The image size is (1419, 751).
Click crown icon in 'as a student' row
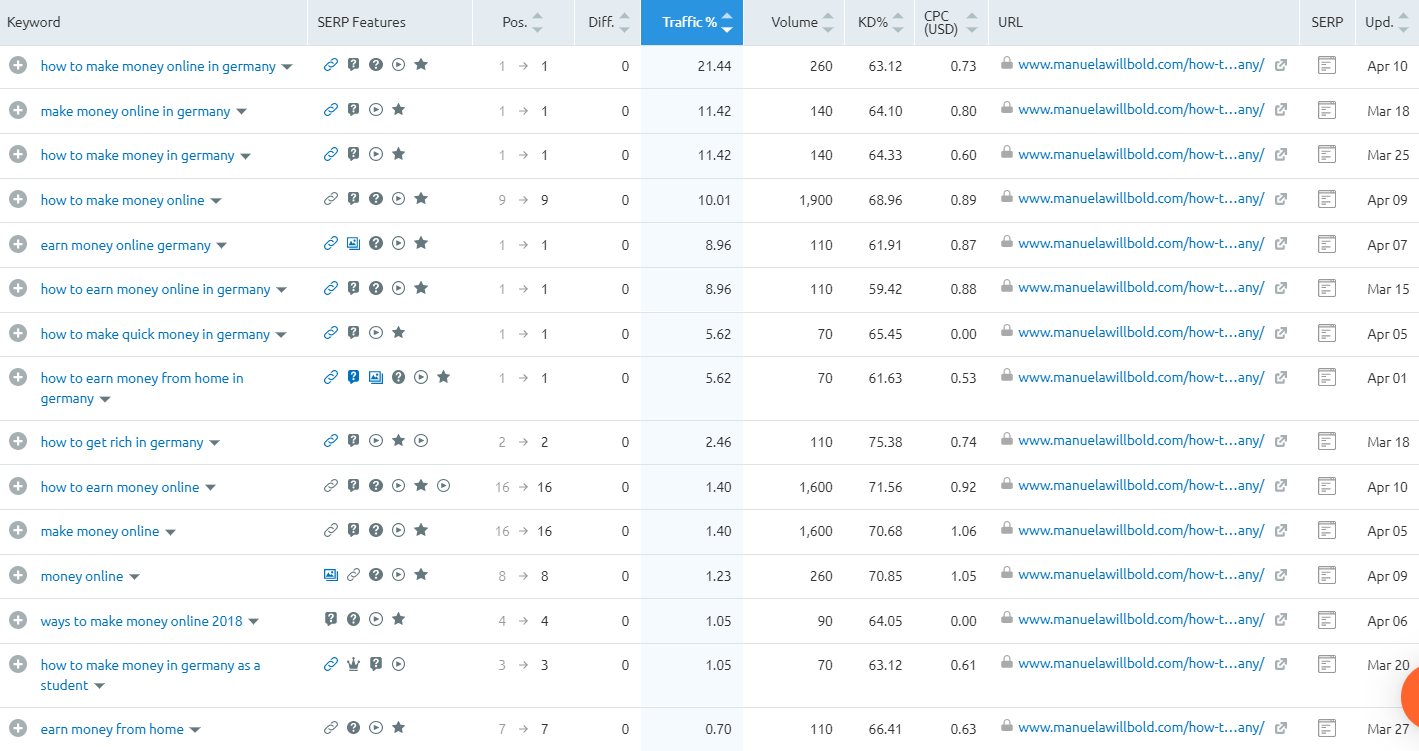point(353,664)
